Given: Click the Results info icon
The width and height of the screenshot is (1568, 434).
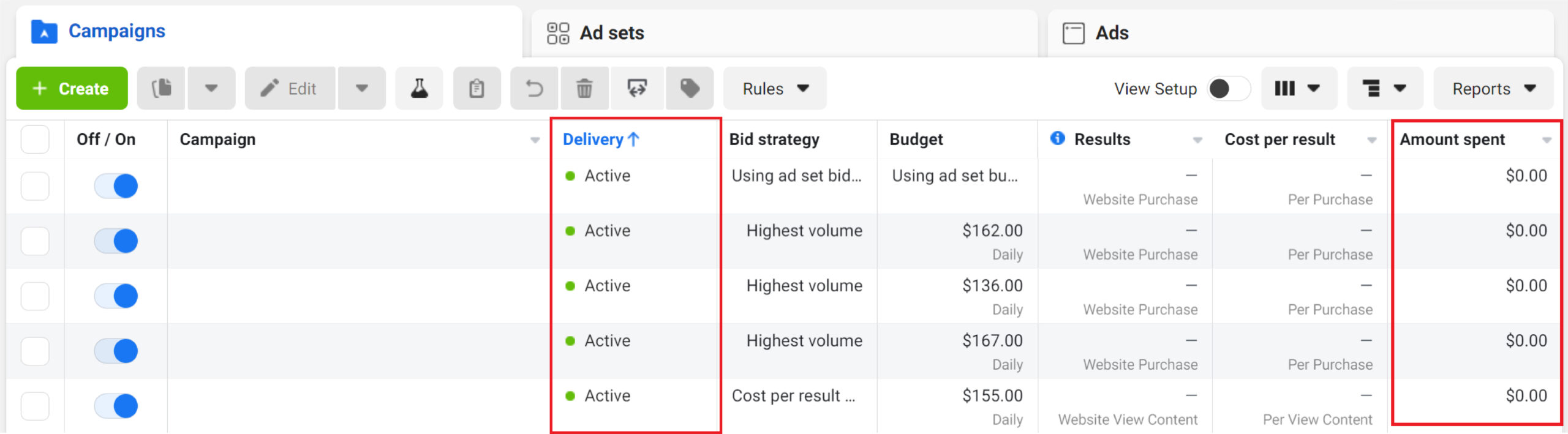Looking at the screenshot, I should coord(1057,138).
